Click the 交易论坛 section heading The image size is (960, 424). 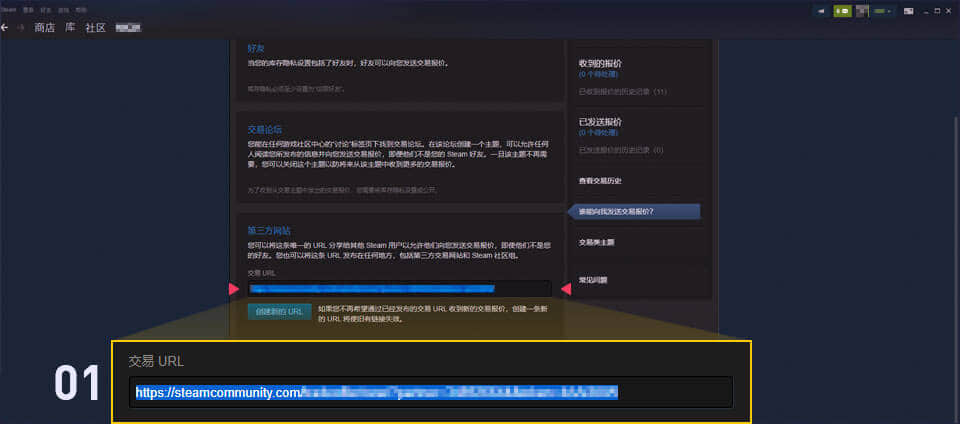pyautogui.click(x=264, y=130)
